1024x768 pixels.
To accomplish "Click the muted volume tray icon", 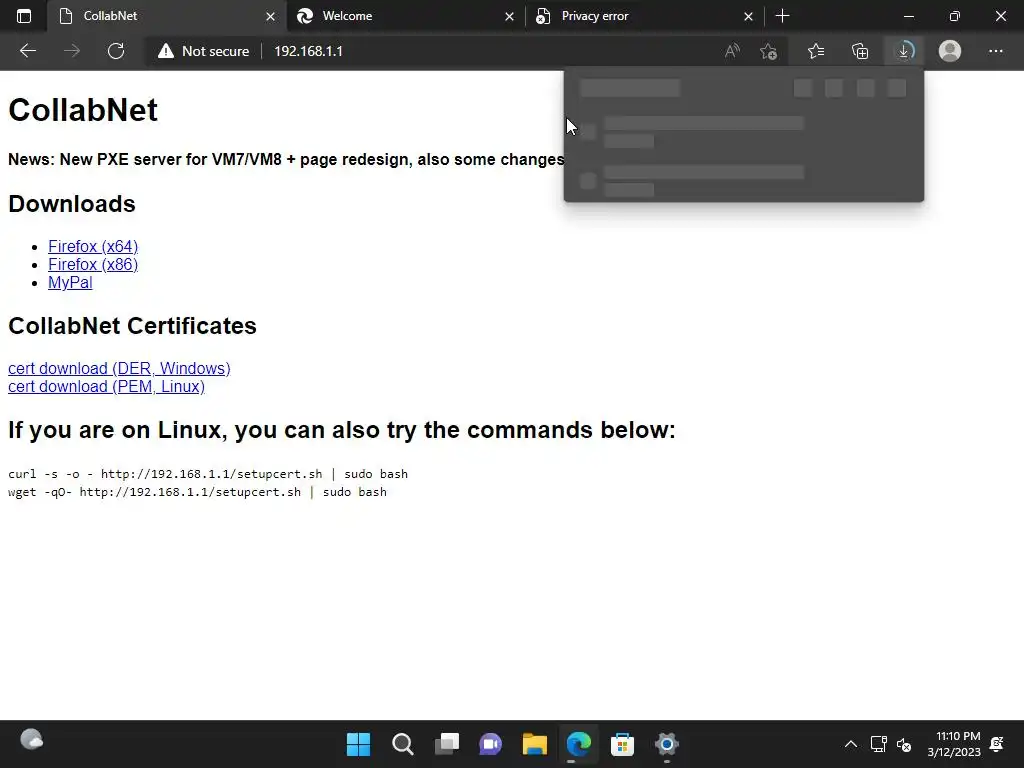I will coord(904,744).
